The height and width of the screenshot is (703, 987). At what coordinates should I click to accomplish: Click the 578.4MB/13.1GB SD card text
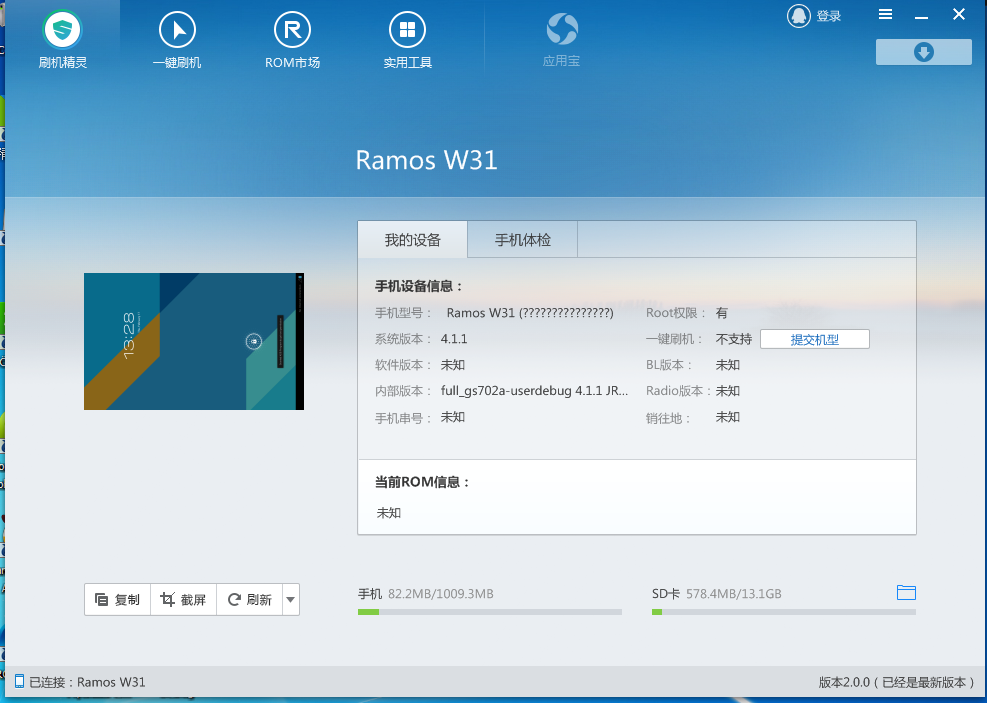(734, 593)
